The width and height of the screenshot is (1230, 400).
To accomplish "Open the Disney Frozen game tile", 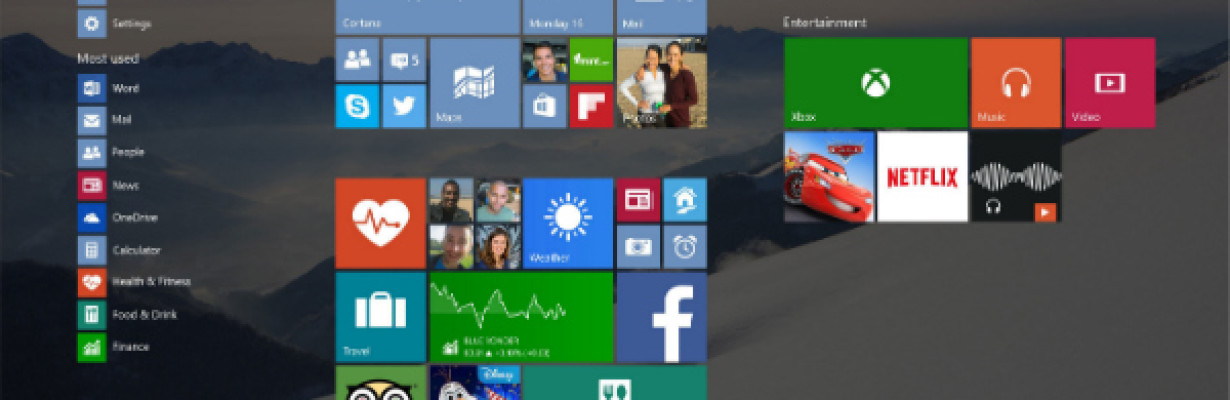I will 475,383.
